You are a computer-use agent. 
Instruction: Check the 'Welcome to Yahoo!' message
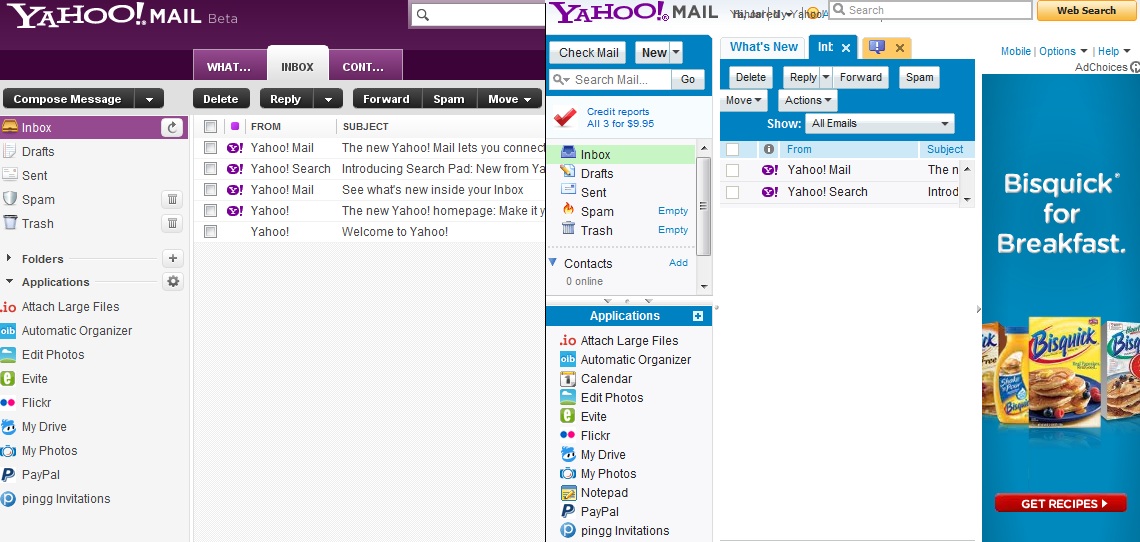click(210, 232)
